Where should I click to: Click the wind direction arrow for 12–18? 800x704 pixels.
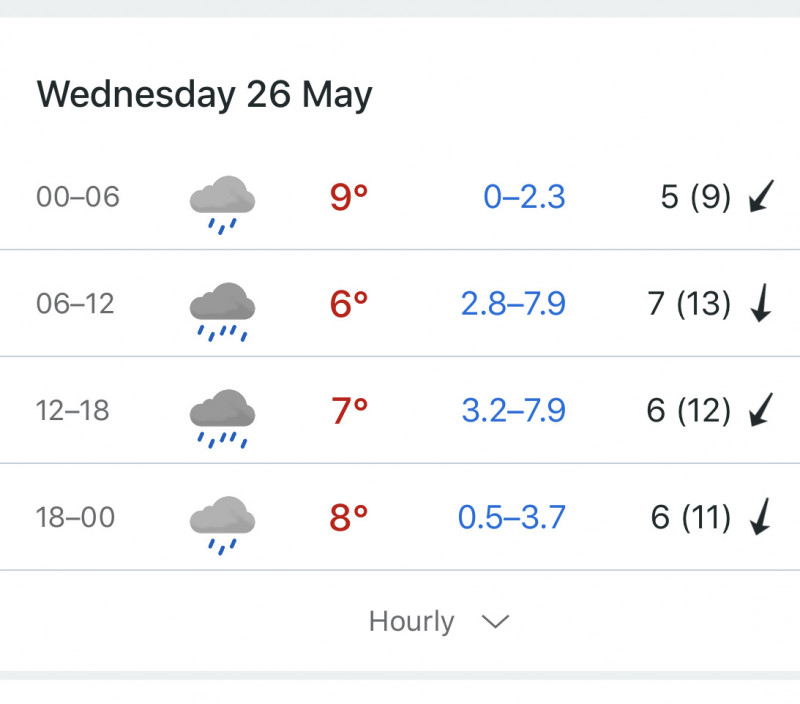(x=761, y=410)
